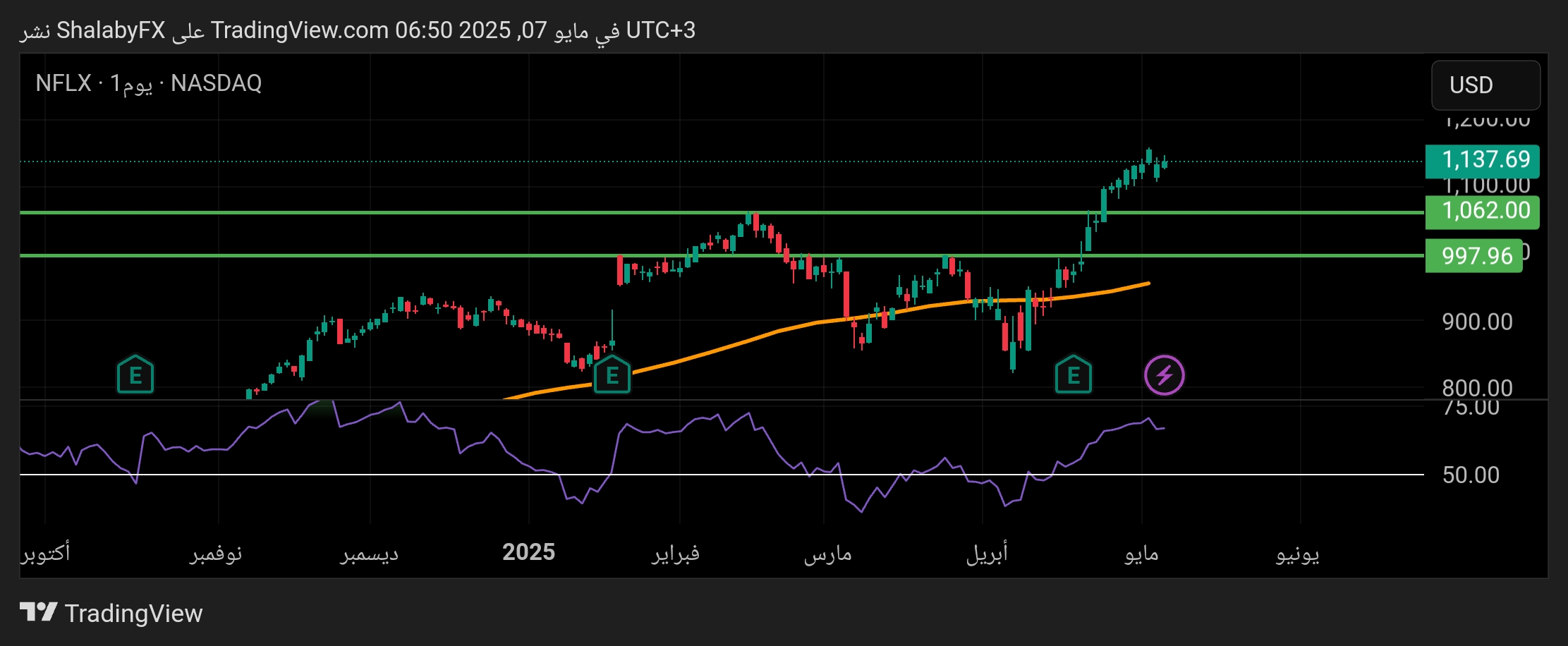Click the NASDAQ exchange label
The height and width of the screenshot is (646, 1568).
216,83
